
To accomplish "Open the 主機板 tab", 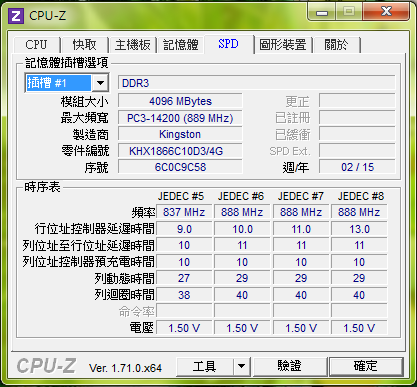I will (133, 45).
